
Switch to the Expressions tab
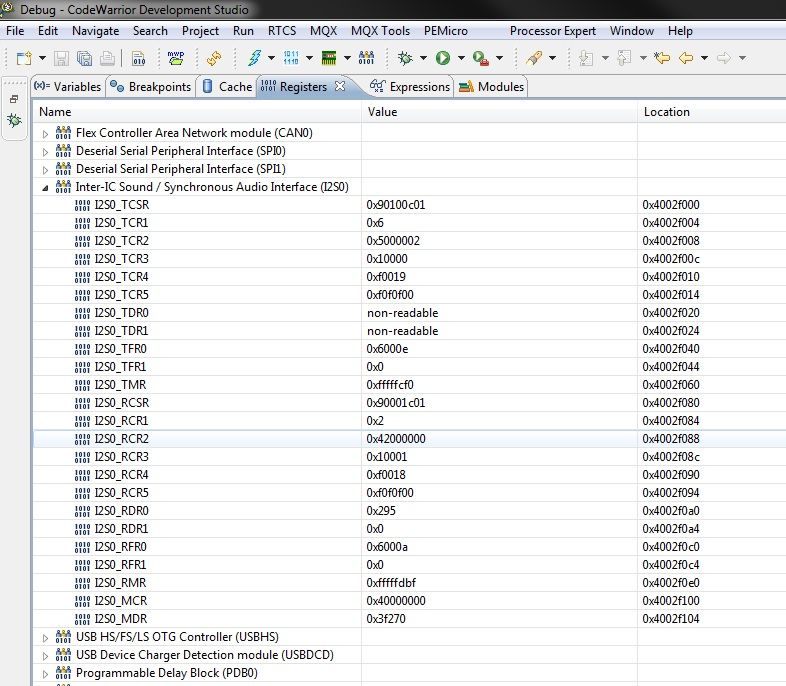pos(410,86)
